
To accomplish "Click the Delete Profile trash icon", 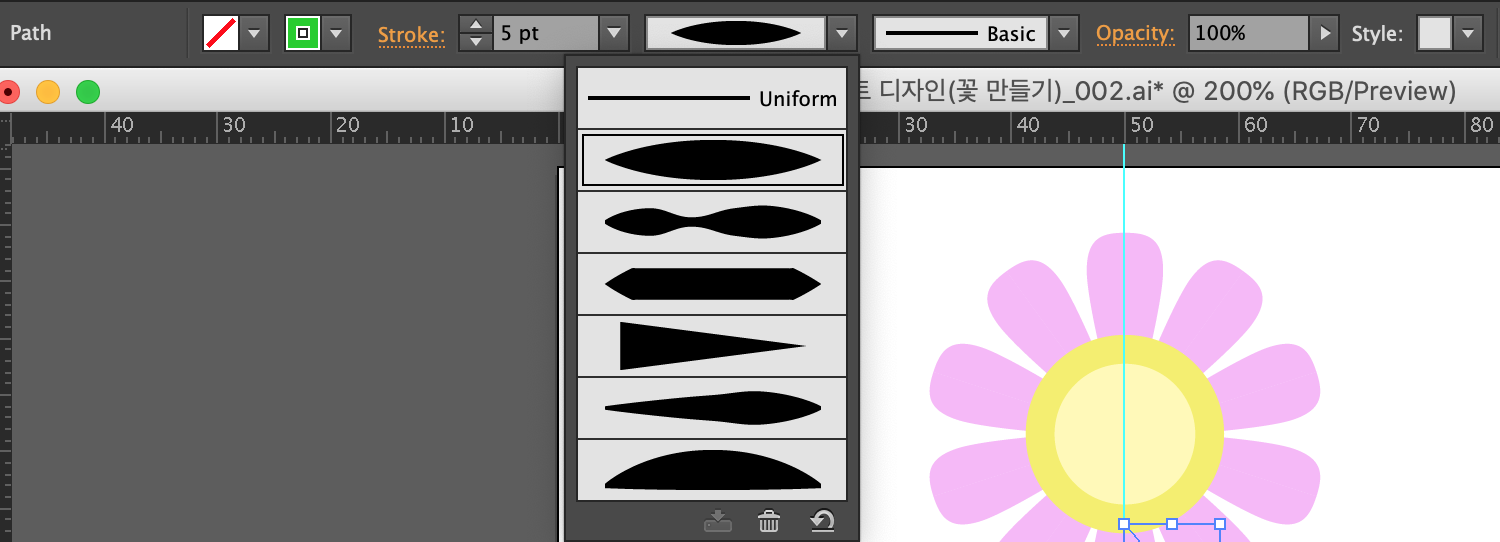I will 769,521.
